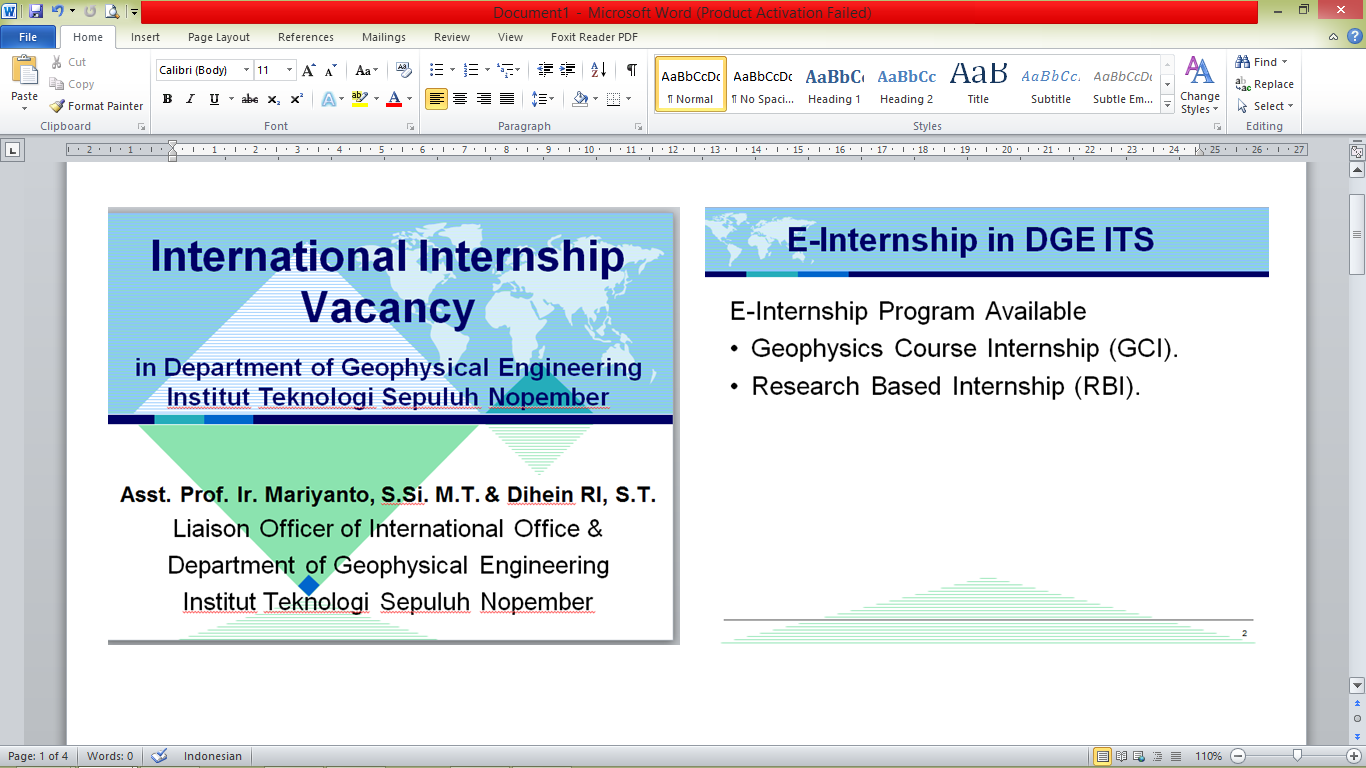Open the font size dropdown

[x=290, y=70]
